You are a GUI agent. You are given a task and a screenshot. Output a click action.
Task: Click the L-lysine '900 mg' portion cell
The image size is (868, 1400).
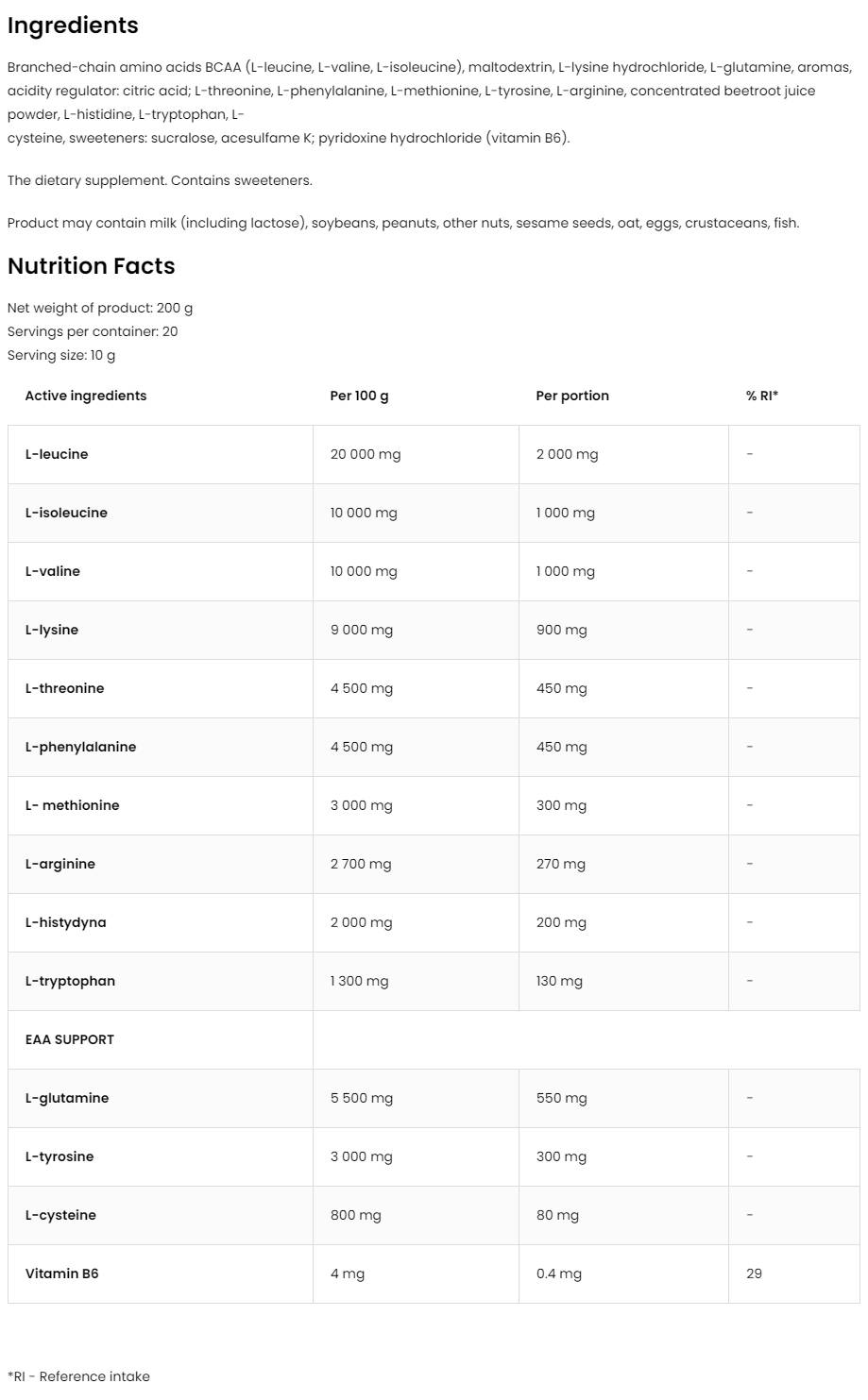[562, 630]
